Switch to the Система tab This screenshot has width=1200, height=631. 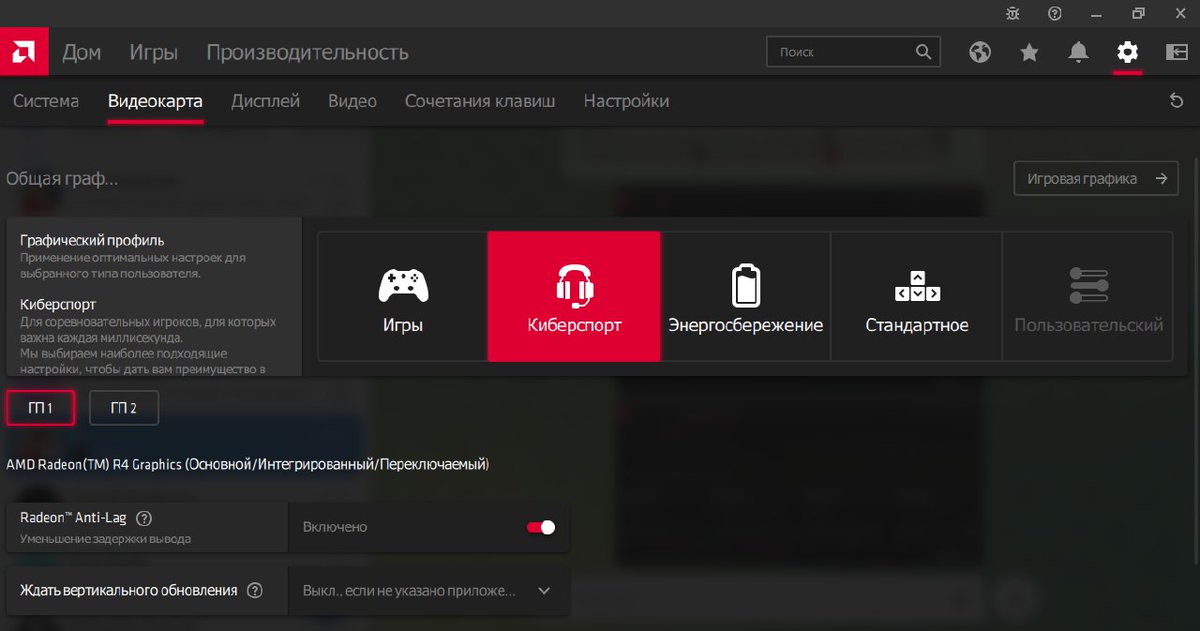click(46, 101)
